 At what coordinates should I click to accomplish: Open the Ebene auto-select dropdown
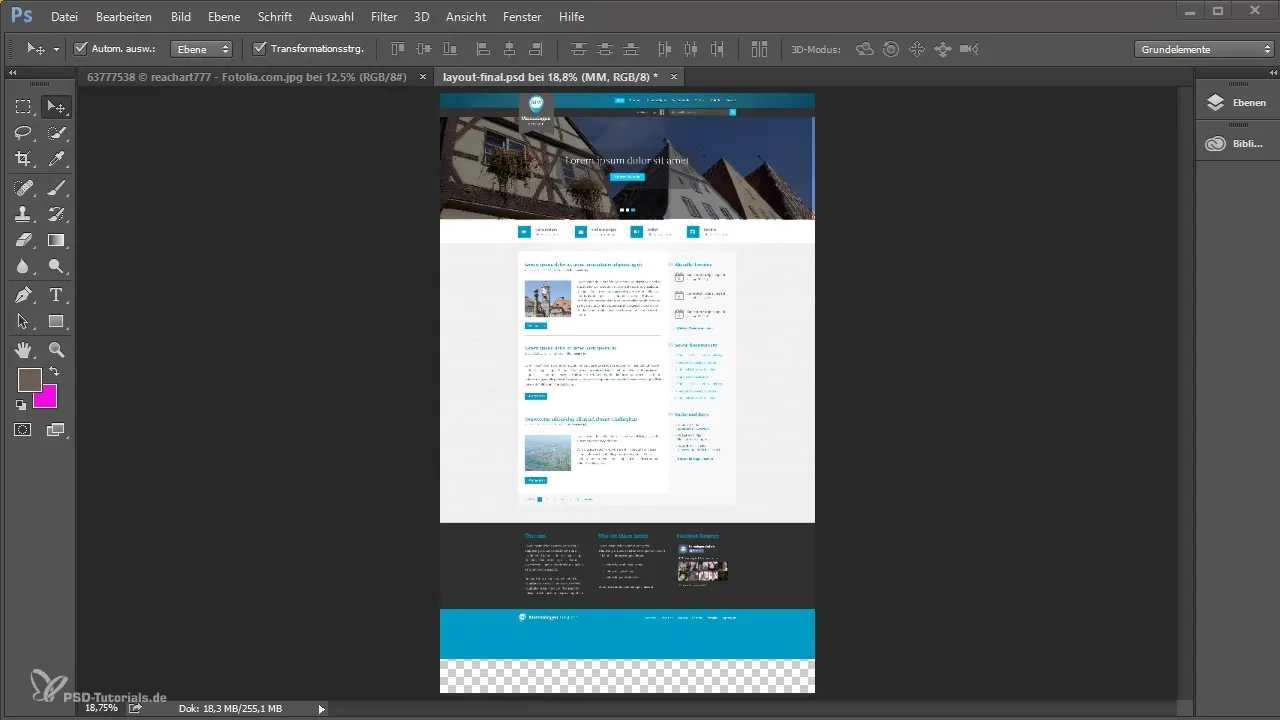(201, 48)
